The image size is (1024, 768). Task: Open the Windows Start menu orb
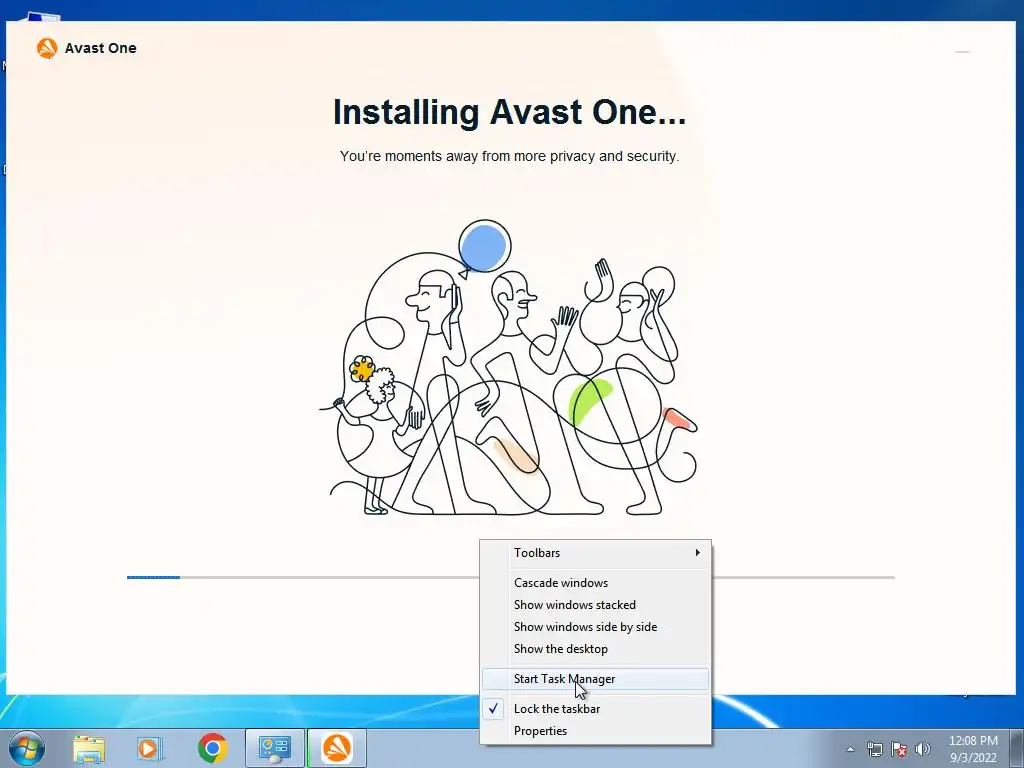click(x=27, y=748)
